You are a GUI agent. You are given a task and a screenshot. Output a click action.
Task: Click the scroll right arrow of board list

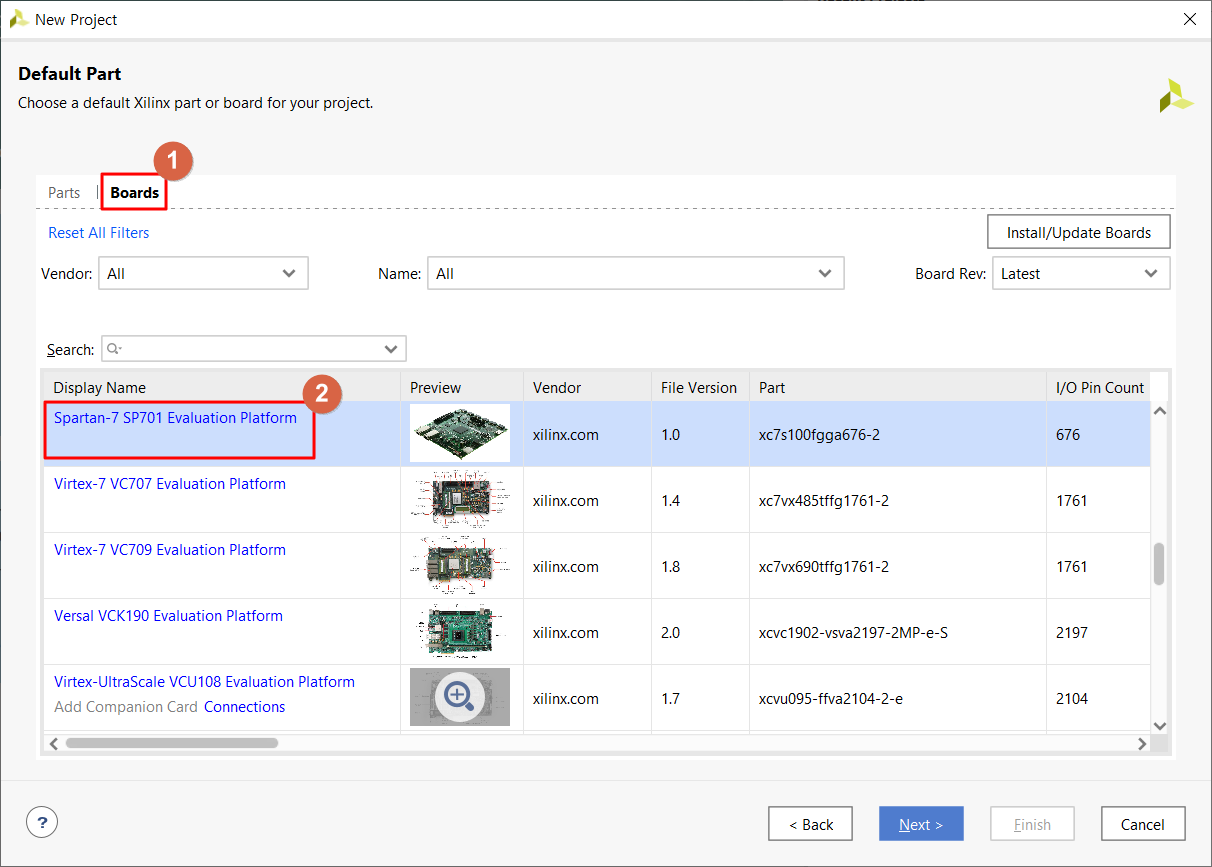point(1142,743)
